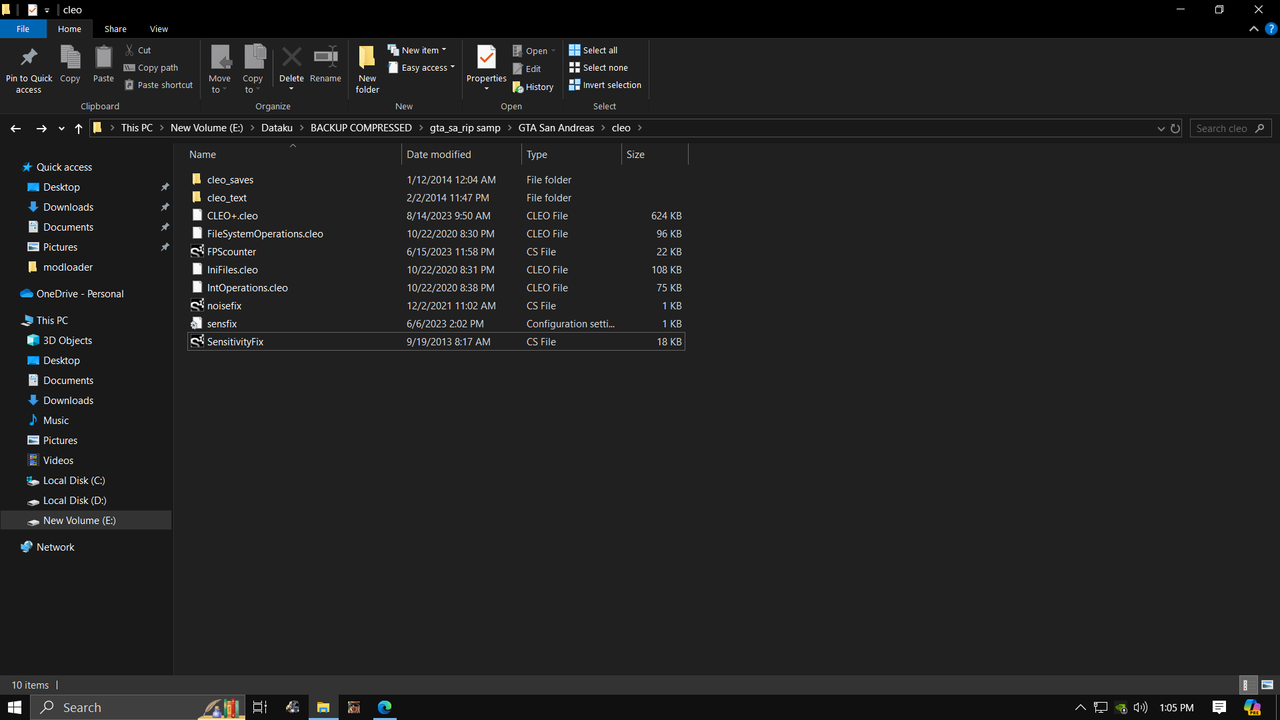
Task: Select modloader in navigation pane
Action: coord(68,267)
